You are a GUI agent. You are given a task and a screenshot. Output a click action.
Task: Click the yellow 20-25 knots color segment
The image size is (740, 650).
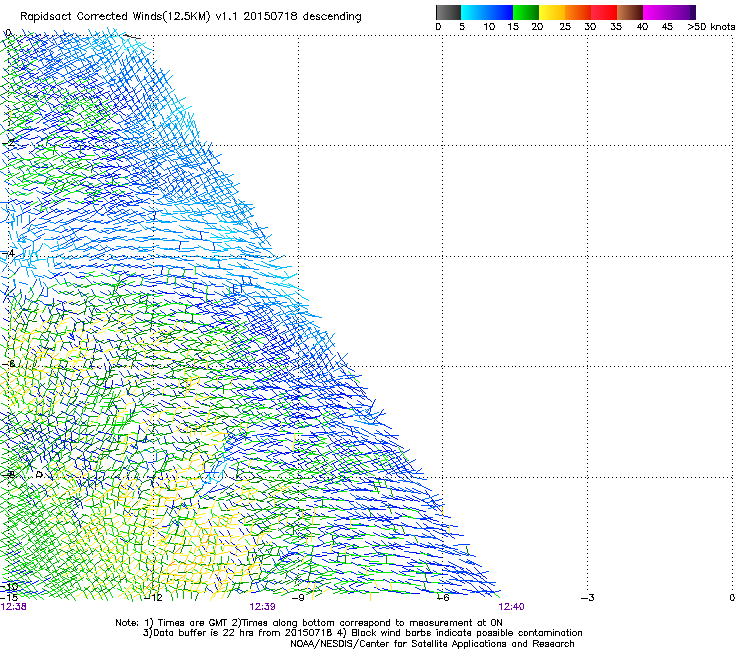pyautogui.click(x=552, y=12)
